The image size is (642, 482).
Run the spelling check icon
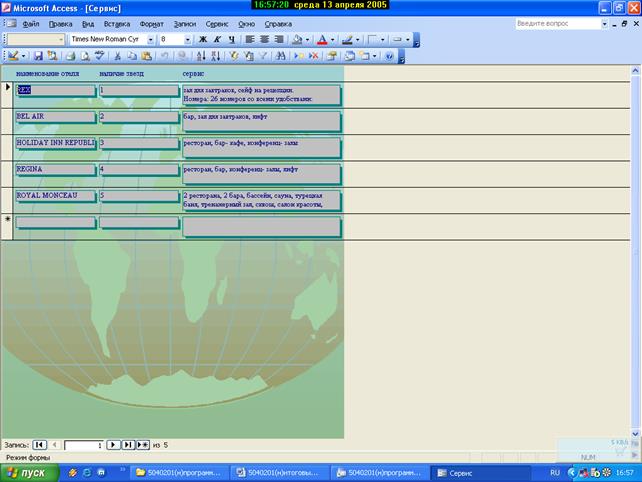point(99,56)
